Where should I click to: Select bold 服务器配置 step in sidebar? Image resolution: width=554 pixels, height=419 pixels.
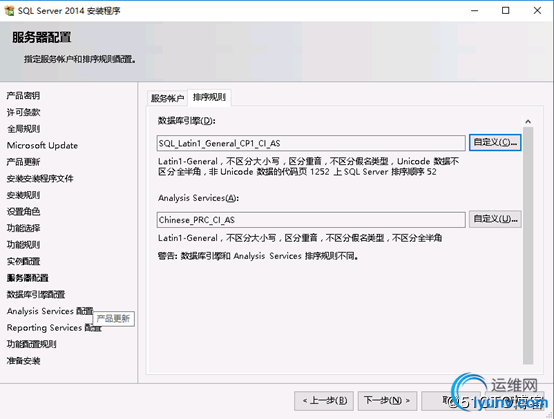28,278
